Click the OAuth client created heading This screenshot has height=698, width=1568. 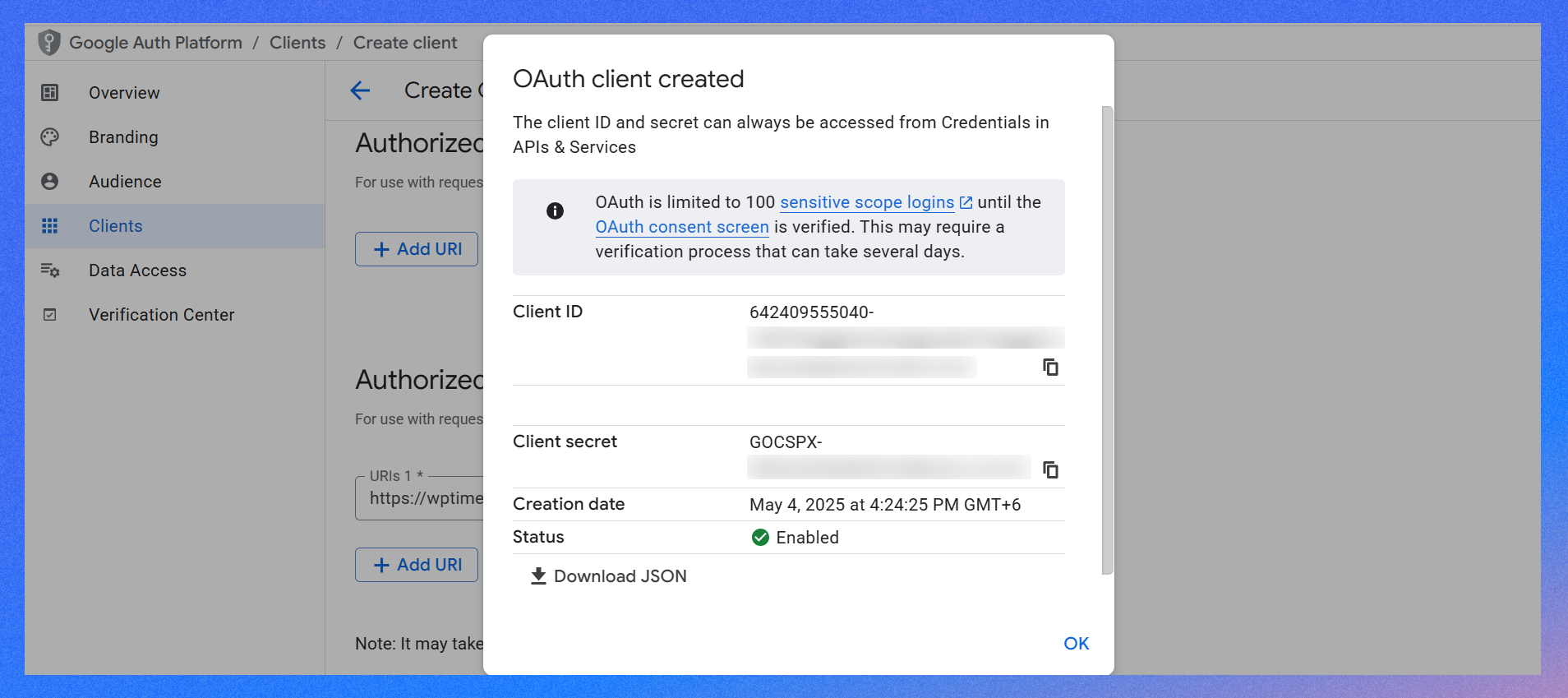pos(629,79)
